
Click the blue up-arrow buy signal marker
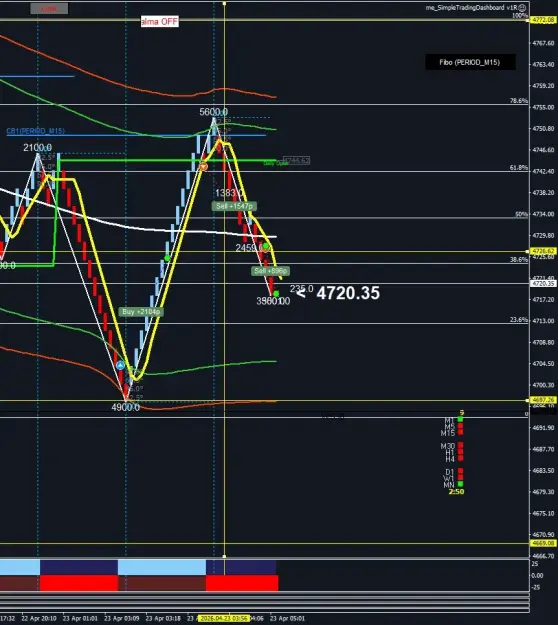[x=120, y=365]
